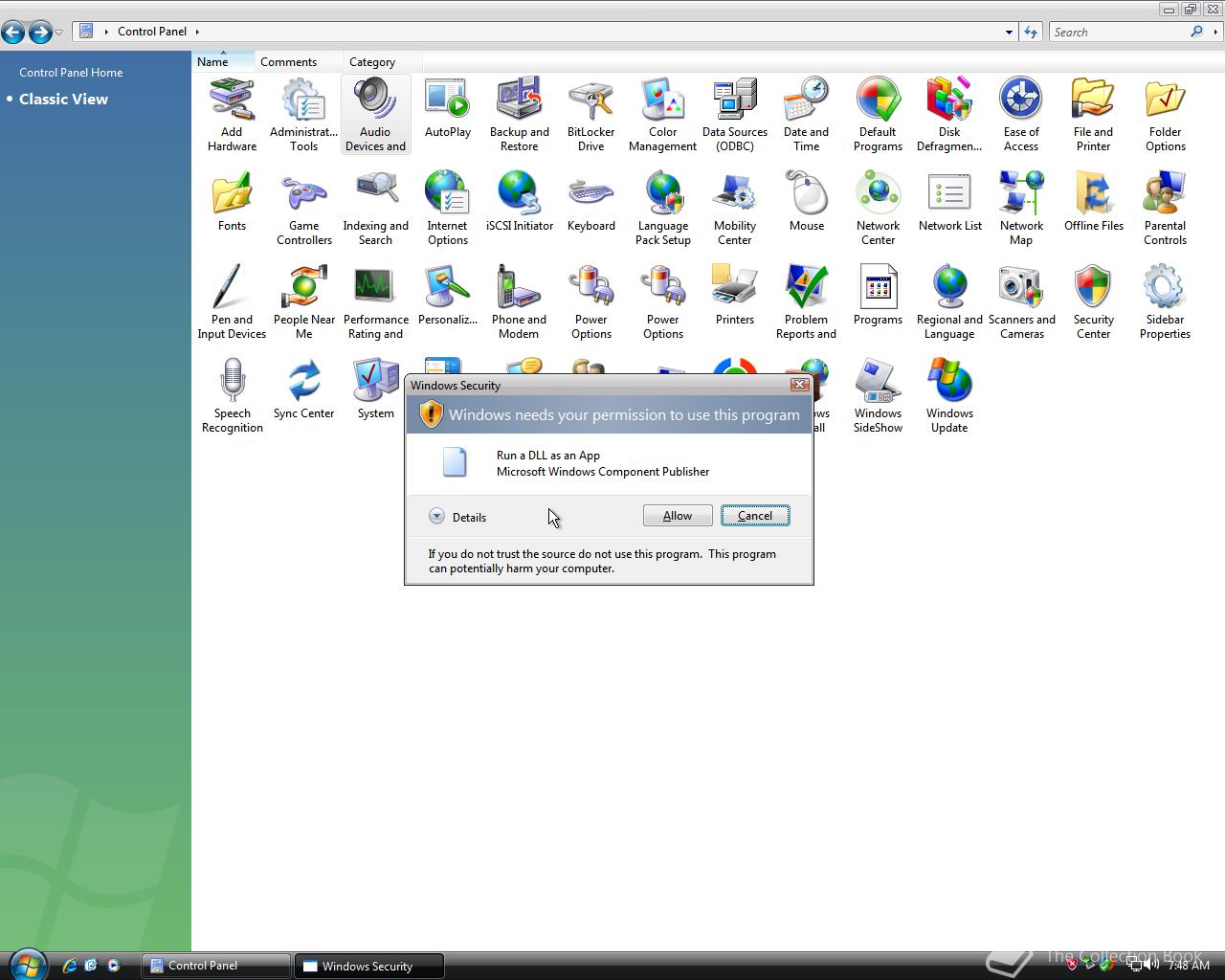
Task: Open Regional and Language options
Action: click(949, 302)
